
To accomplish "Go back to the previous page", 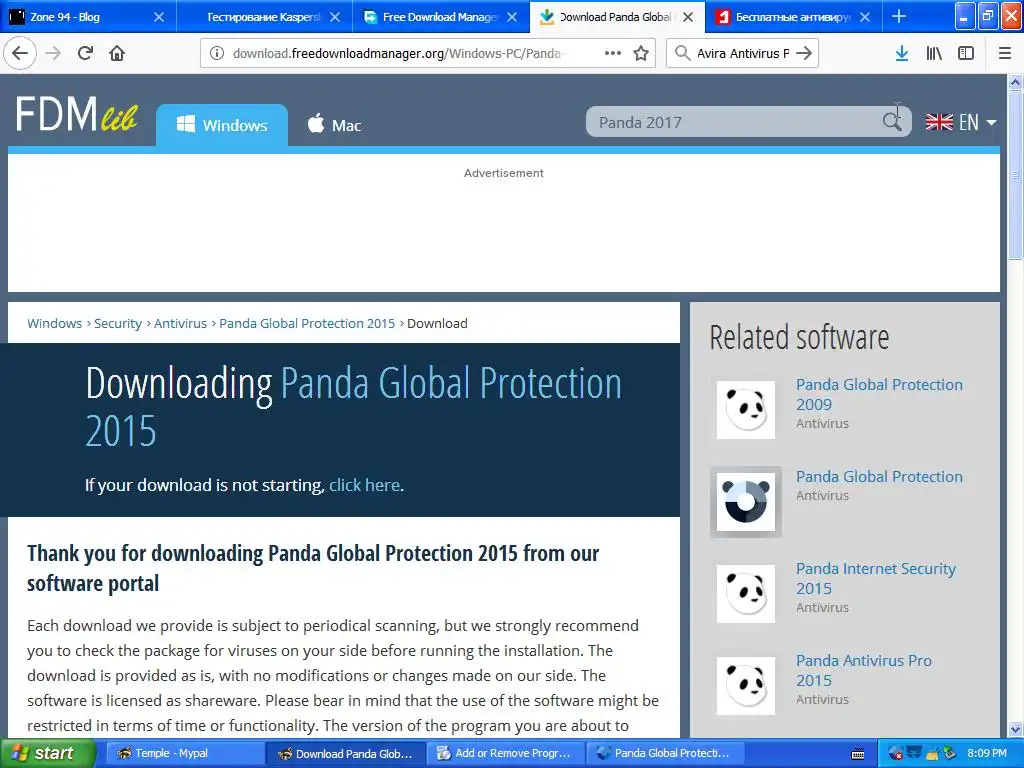I will [20, 53].
